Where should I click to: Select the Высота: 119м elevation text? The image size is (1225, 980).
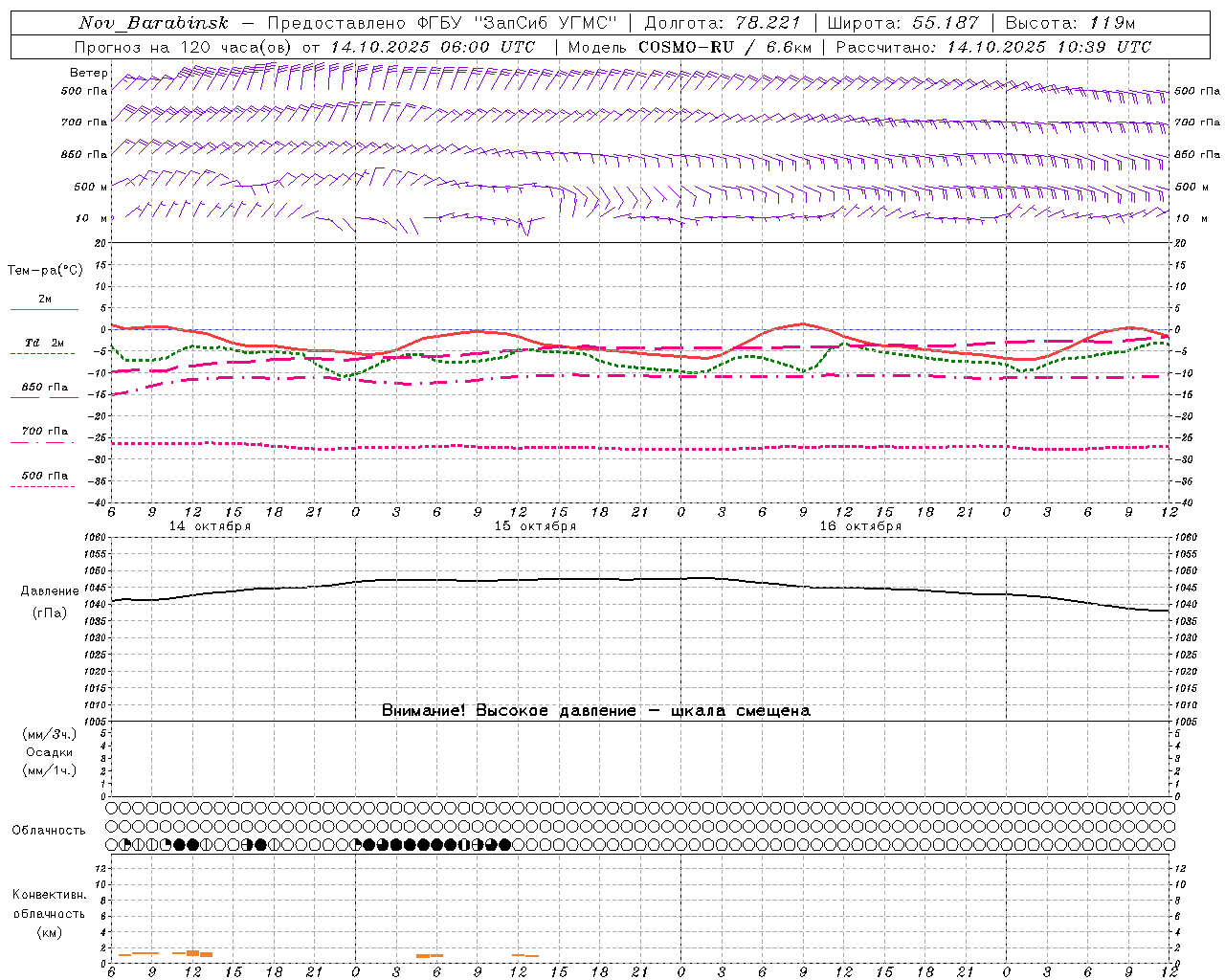1071,23
